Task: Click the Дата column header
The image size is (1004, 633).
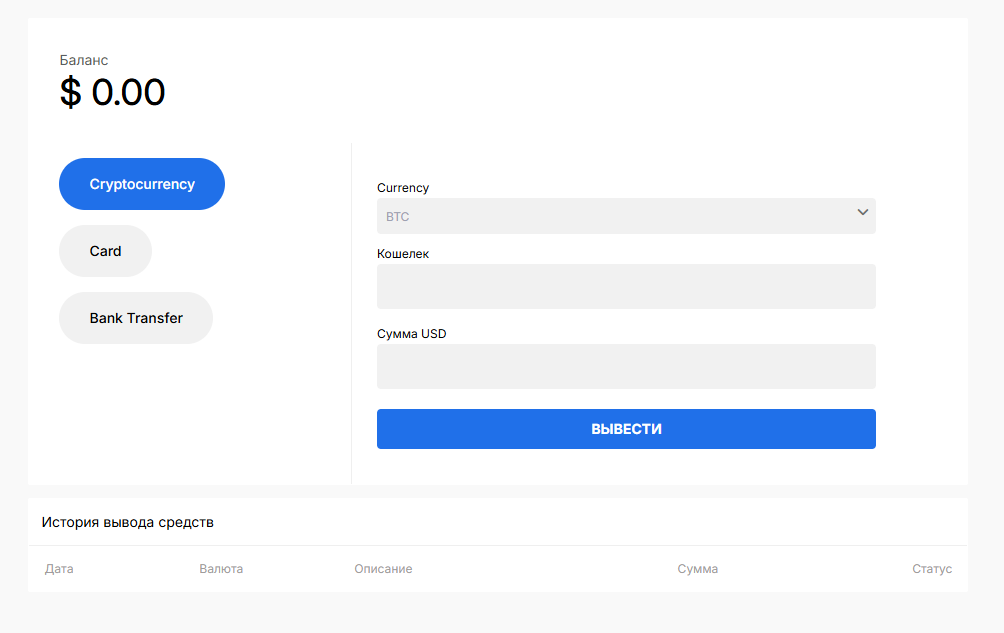Action: [59, 569]
